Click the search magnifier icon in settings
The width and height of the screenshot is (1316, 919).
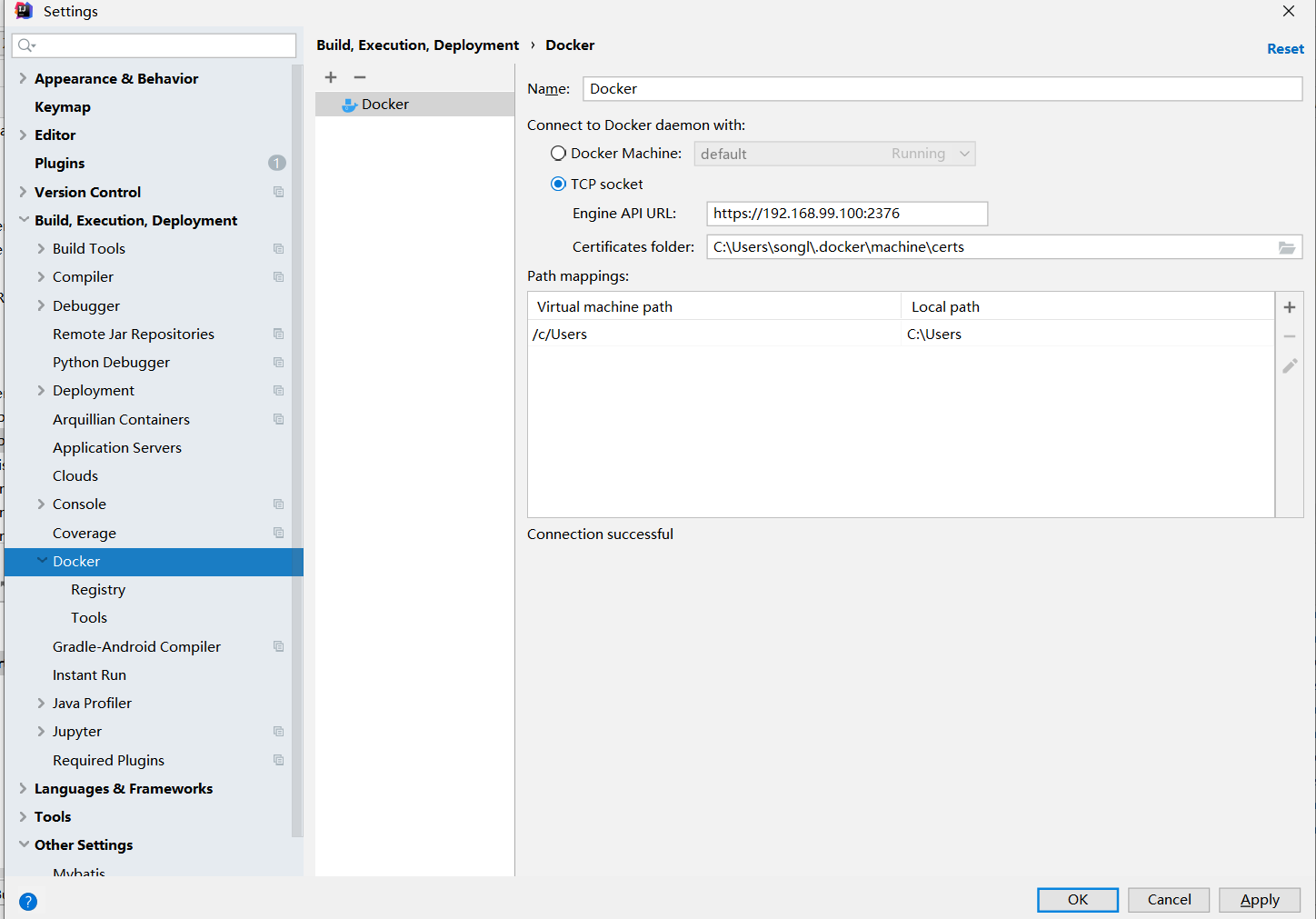click(26, 45)
